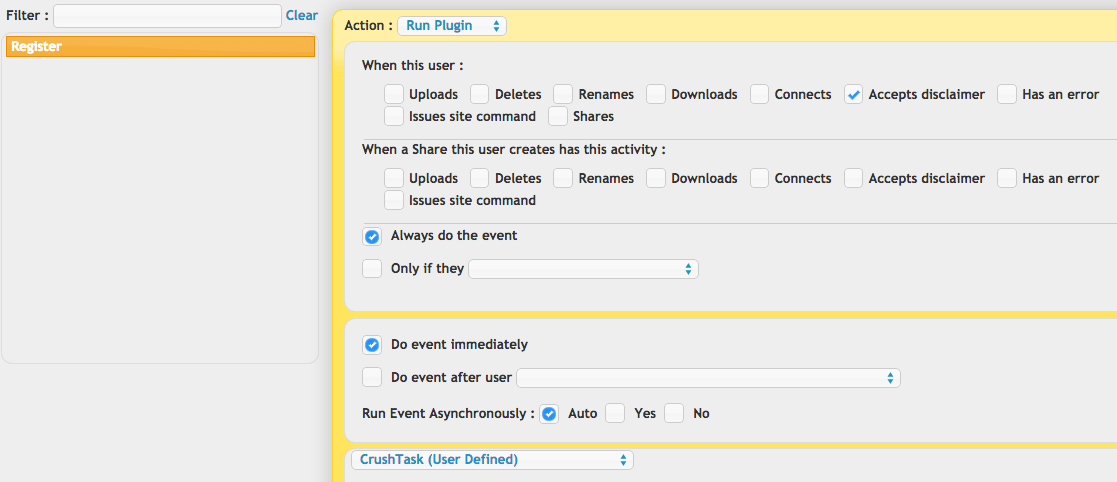Enable Connects under Share activity section
The height and width of the screenshot is (482, 1117).
[x=759, y=178]
